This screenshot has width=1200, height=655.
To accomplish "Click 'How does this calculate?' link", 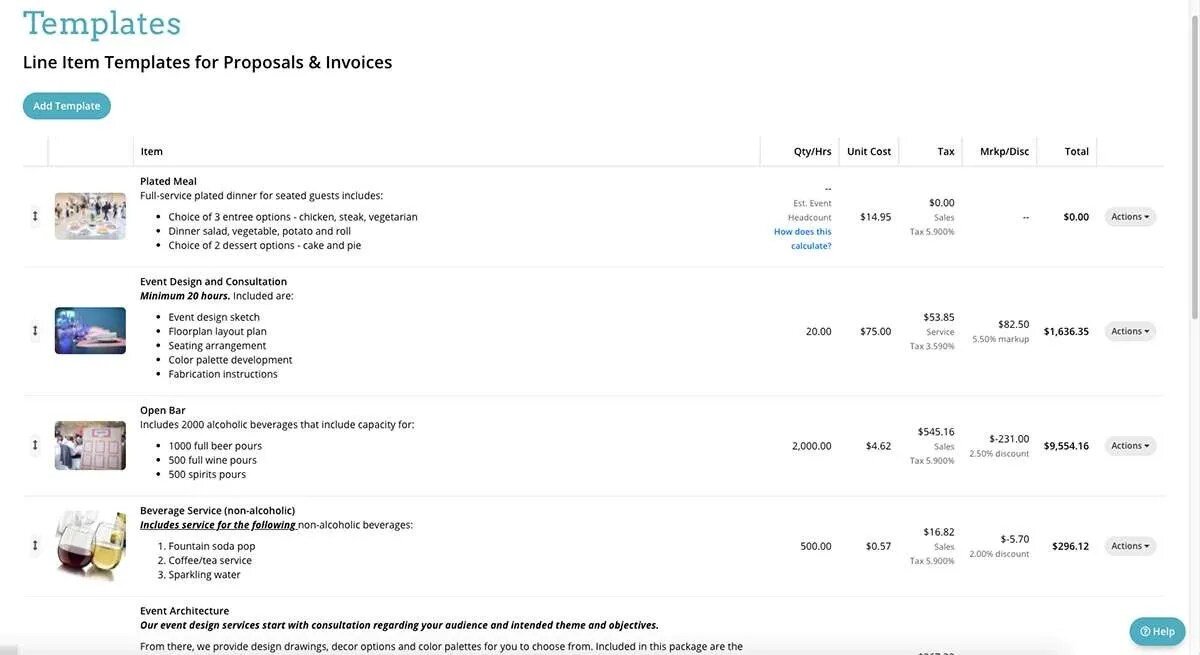I will [803, 238].
